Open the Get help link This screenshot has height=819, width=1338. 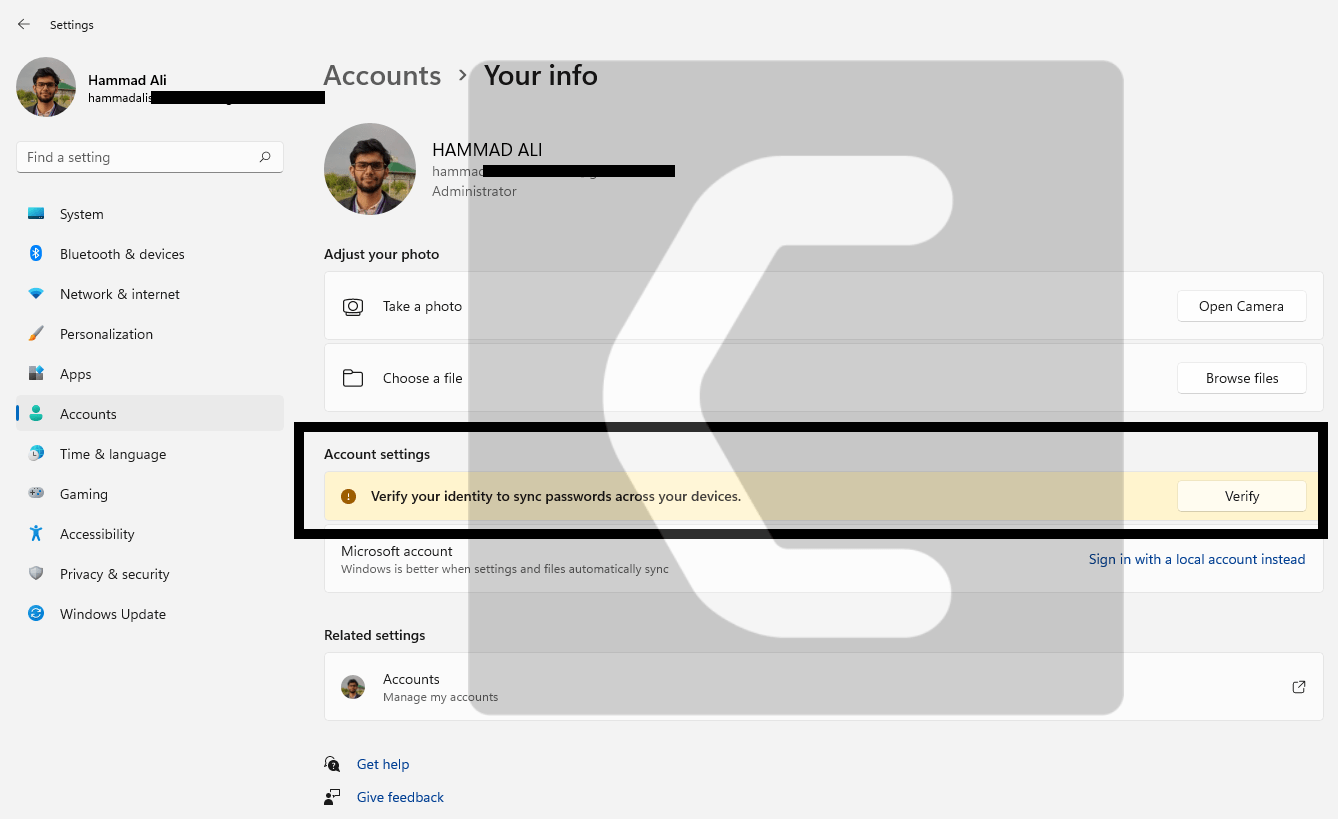click(x=383, y=764)
